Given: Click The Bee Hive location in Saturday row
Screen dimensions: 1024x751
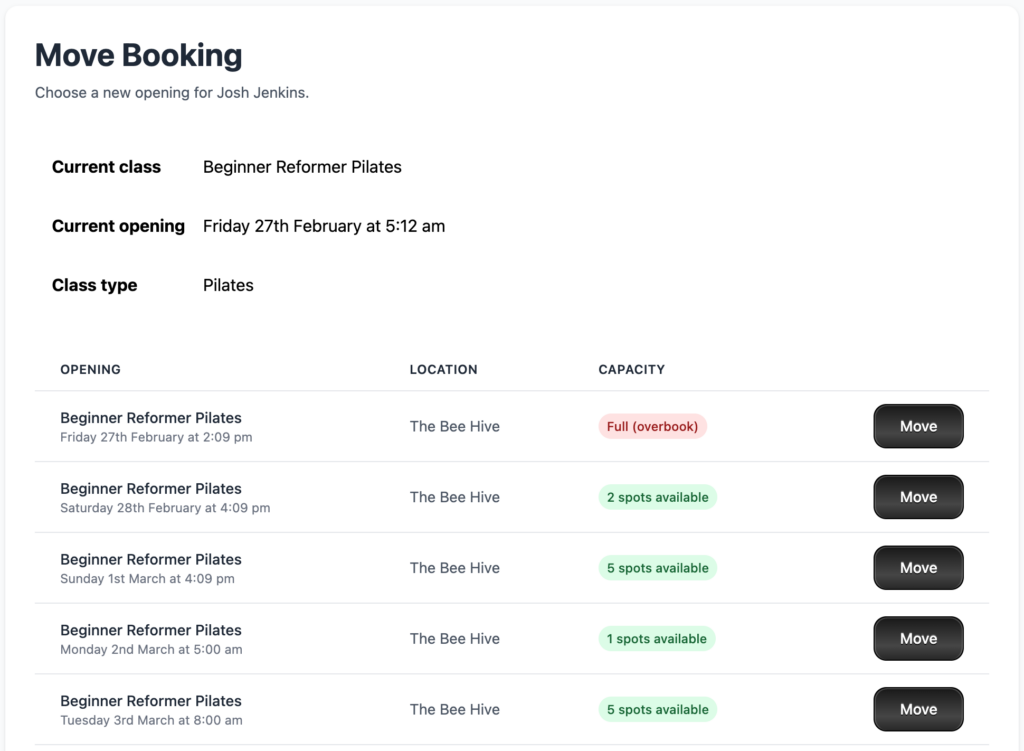Looking at the screenshot, I should pyautogui.click(x=454, y=497).
